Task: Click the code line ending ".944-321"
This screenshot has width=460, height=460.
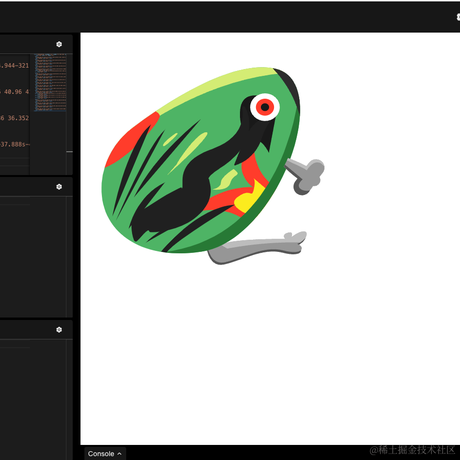Action: [x=15, y=65]
